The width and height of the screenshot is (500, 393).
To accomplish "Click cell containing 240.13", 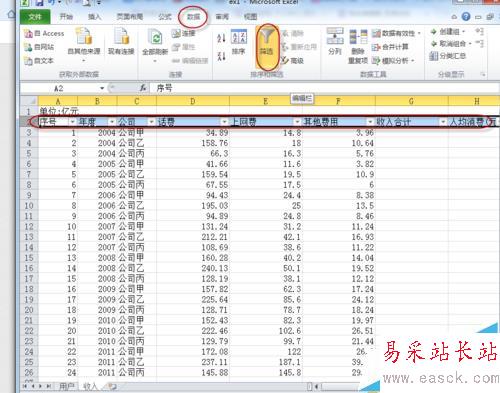I will click(x=193, y=268).
